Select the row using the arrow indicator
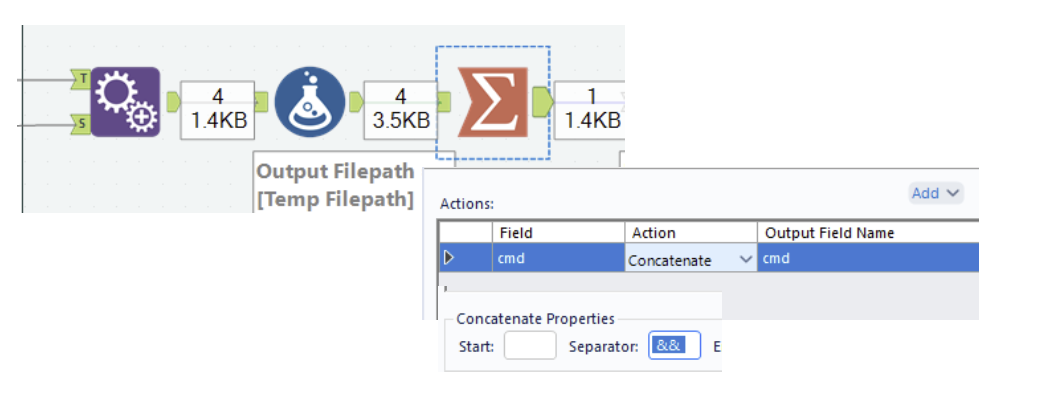Screen dimensions: 1038x410 coord(449,258)
